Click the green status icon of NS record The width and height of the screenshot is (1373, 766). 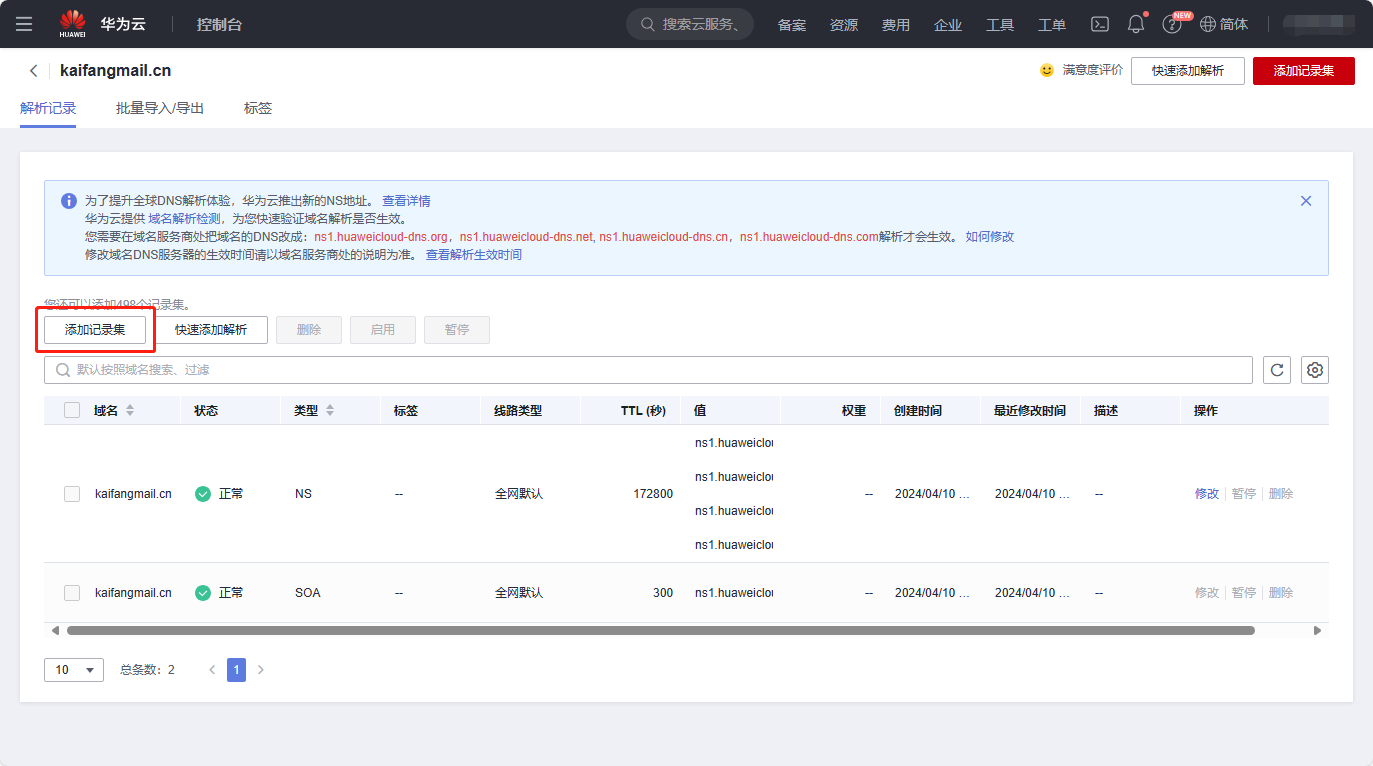pyautogui.click(x=203, y=494)
